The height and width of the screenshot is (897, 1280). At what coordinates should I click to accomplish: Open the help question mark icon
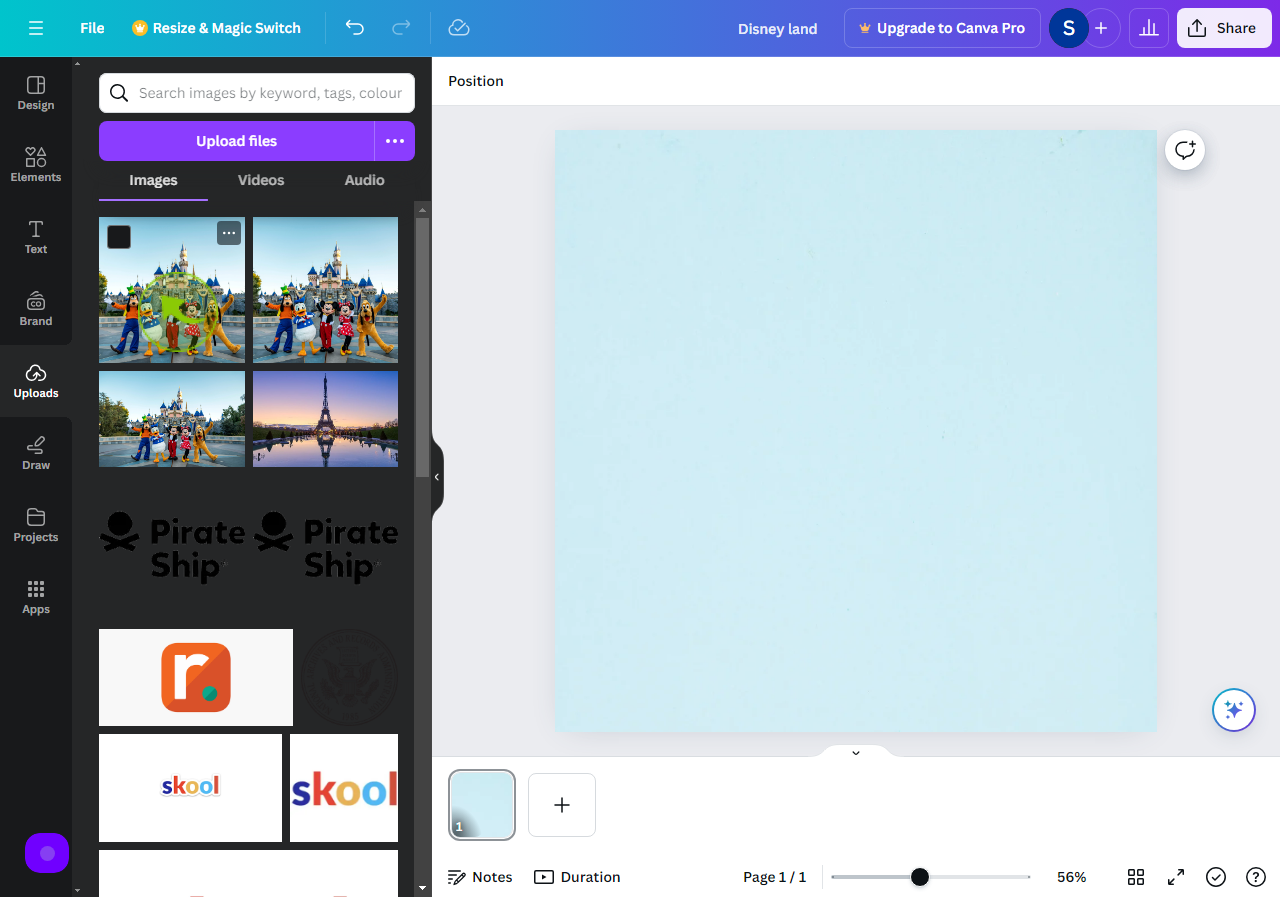[x=1256, y=877]
